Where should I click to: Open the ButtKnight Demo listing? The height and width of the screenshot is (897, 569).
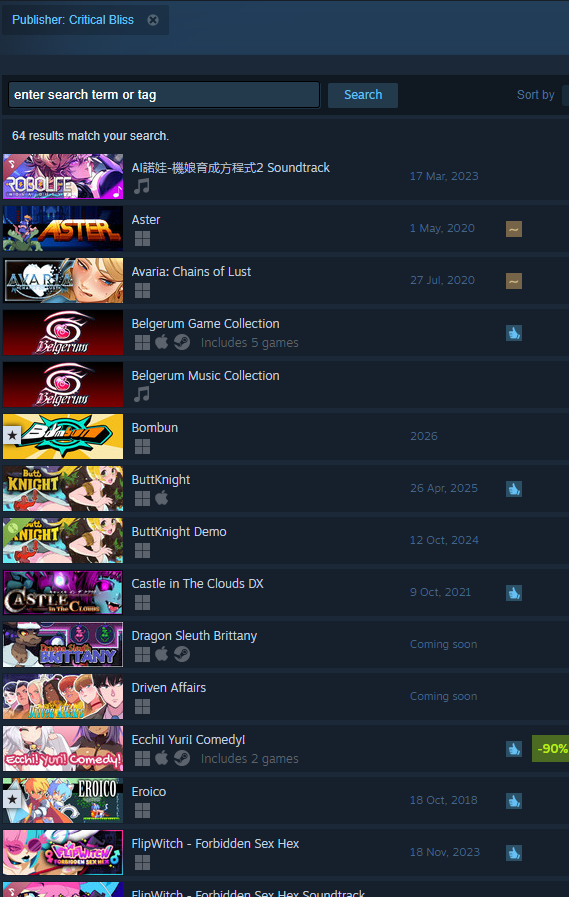tap(286, 541)
